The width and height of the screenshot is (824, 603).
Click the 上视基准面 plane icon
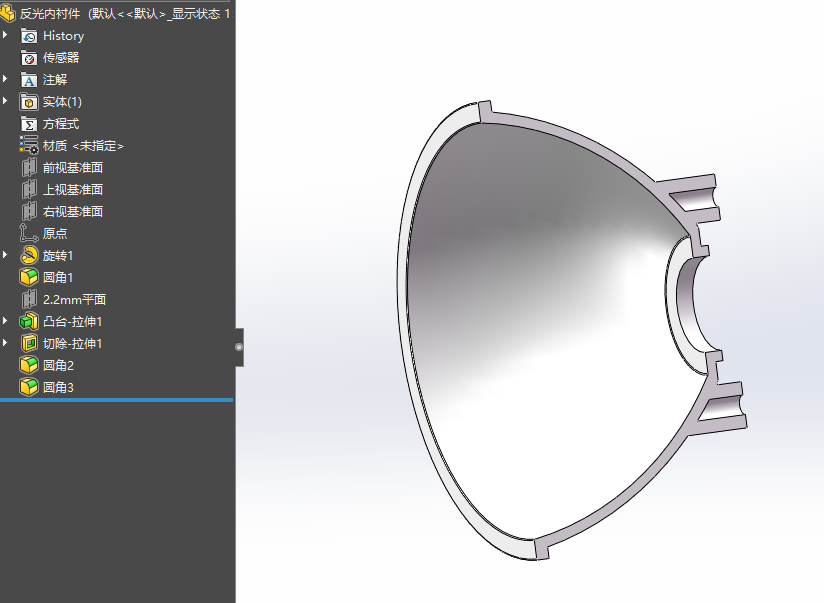[x=29, y=190]
